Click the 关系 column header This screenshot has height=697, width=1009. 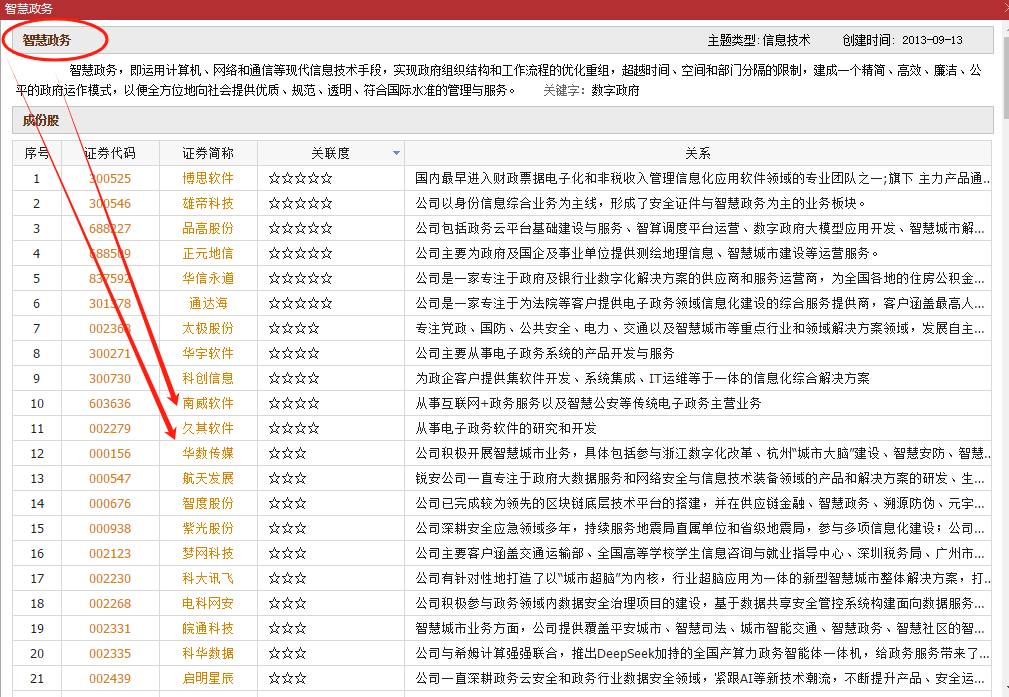(698, 153)
